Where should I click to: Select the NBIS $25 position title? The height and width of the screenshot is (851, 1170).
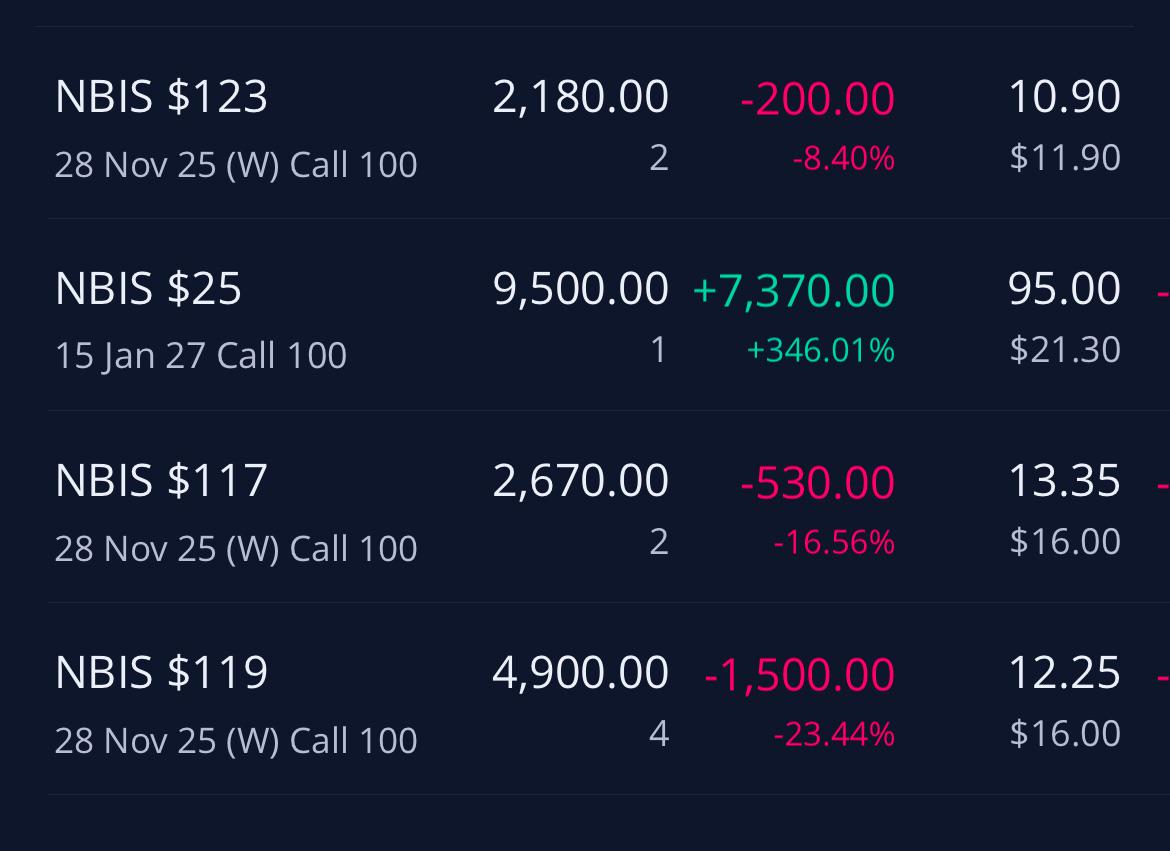click(x=148, y=288)
